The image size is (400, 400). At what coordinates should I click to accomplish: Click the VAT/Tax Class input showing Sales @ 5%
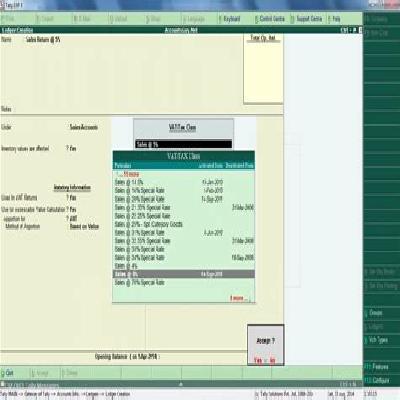183,144
